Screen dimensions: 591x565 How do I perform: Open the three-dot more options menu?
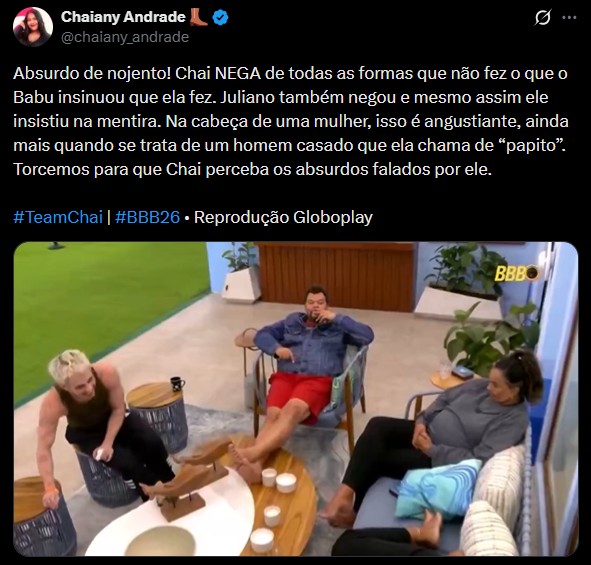click(569, 17)
